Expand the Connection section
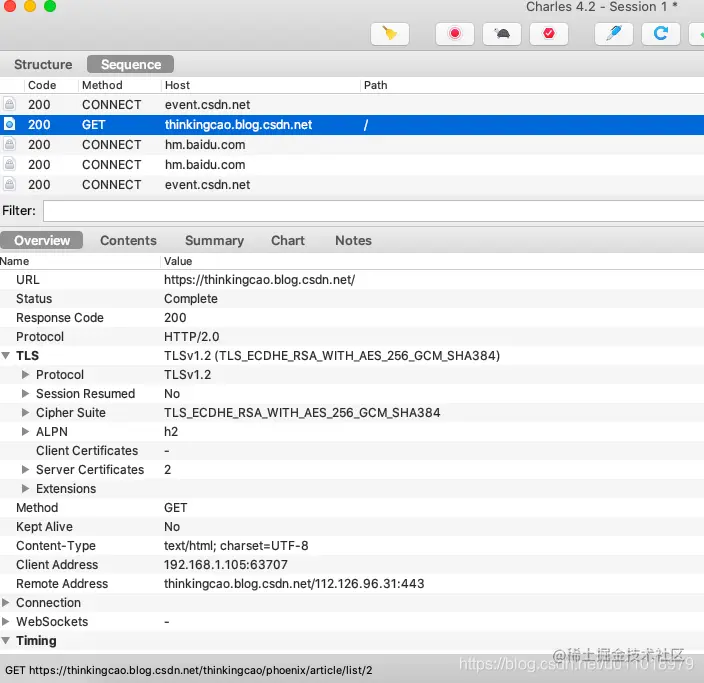This screenshot has width=704, height=683. (6, 603)
